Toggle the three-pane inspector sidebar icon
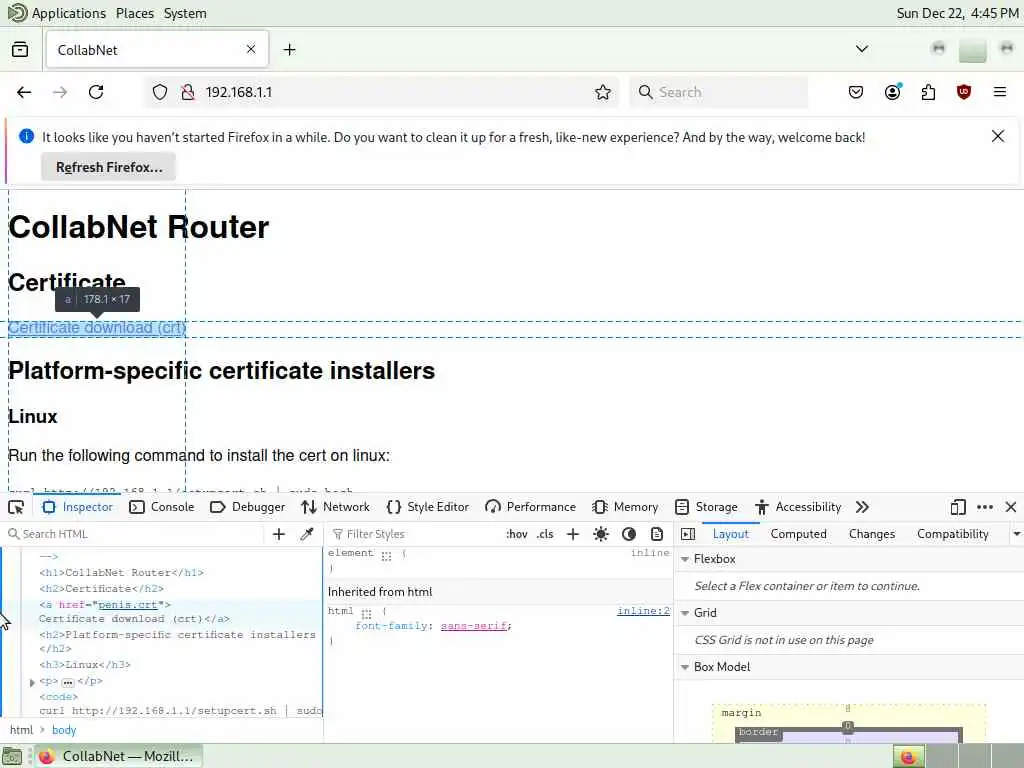 [688, 534]
